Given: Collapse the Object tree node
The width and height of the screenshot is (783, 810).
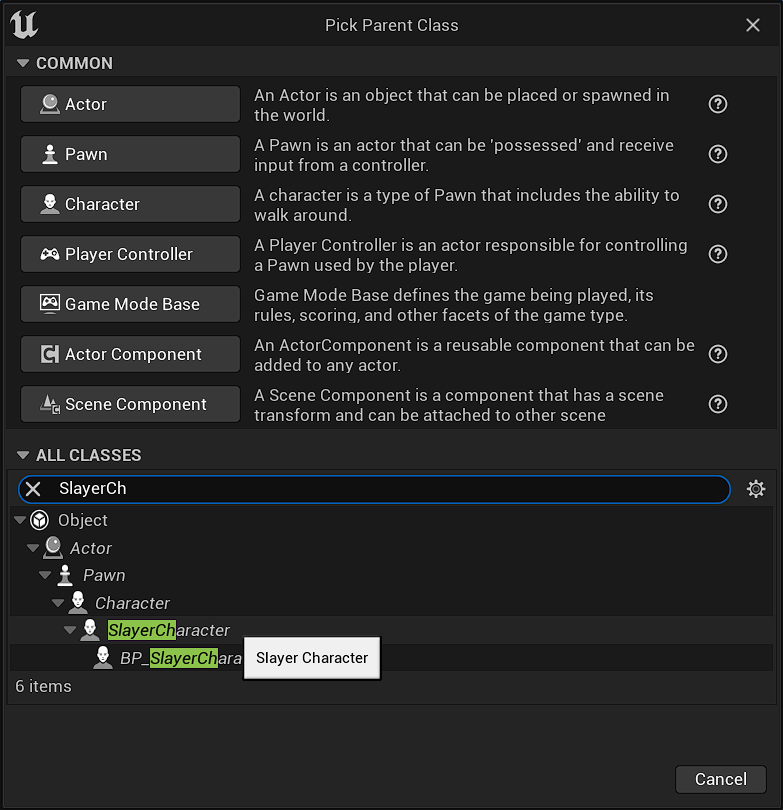Looking at the screenshot, I should tap(20, 520).
